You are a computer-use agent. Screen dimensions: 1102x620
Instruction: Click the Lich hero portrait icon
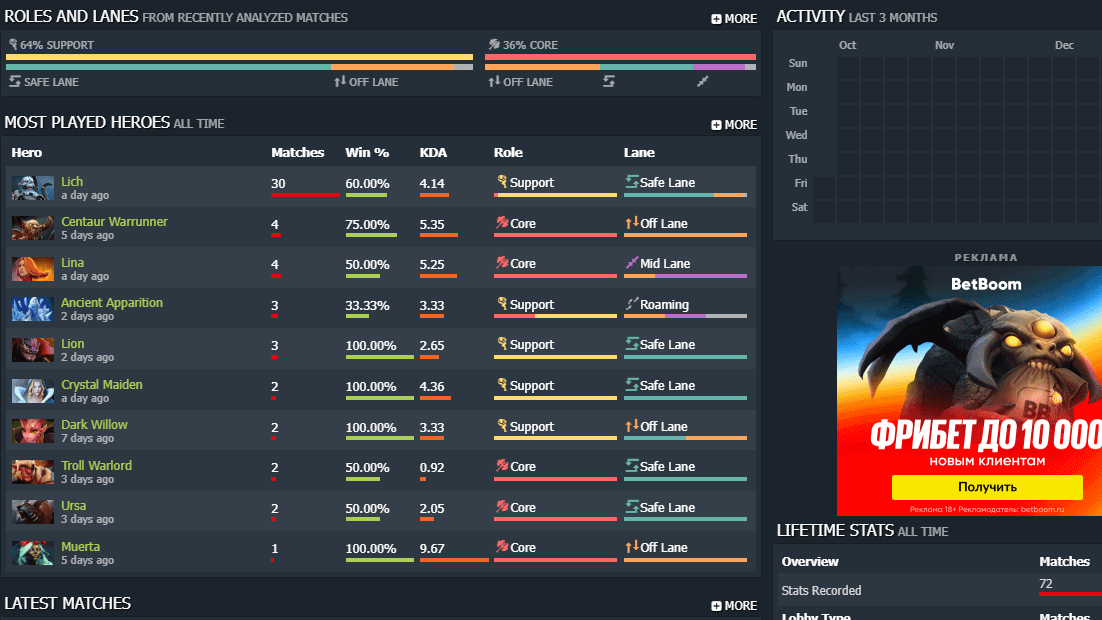pos(32,188)
